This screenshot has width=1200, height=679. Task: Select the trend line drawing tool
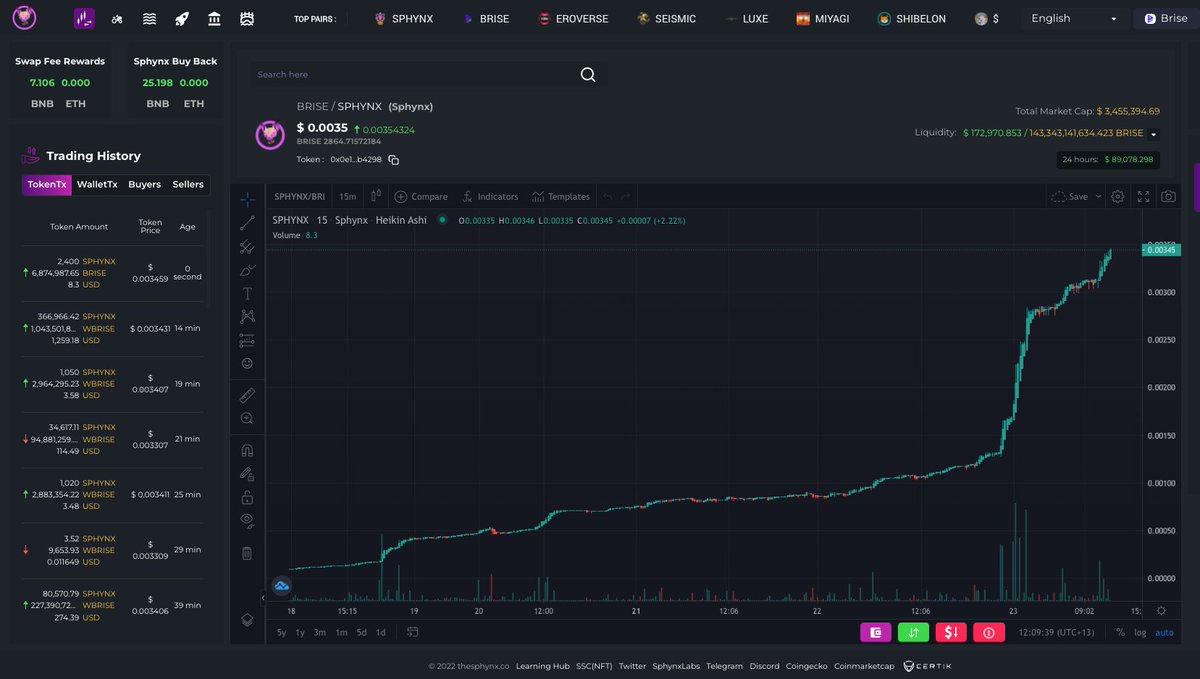tap(247, 222)
